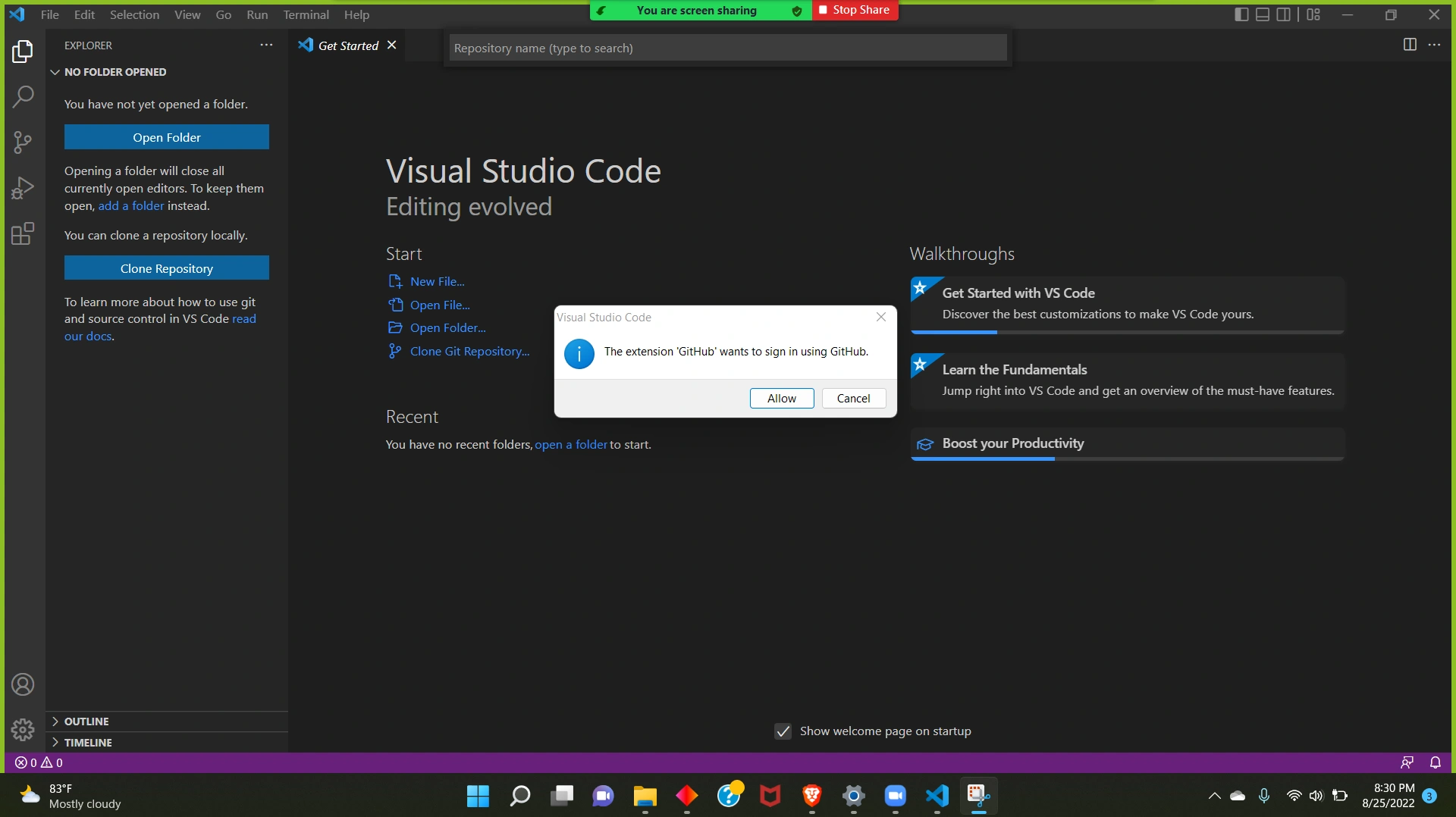Open the Extensions view
The width and height of the screenshot is (1456, 817).
point(23,233)
